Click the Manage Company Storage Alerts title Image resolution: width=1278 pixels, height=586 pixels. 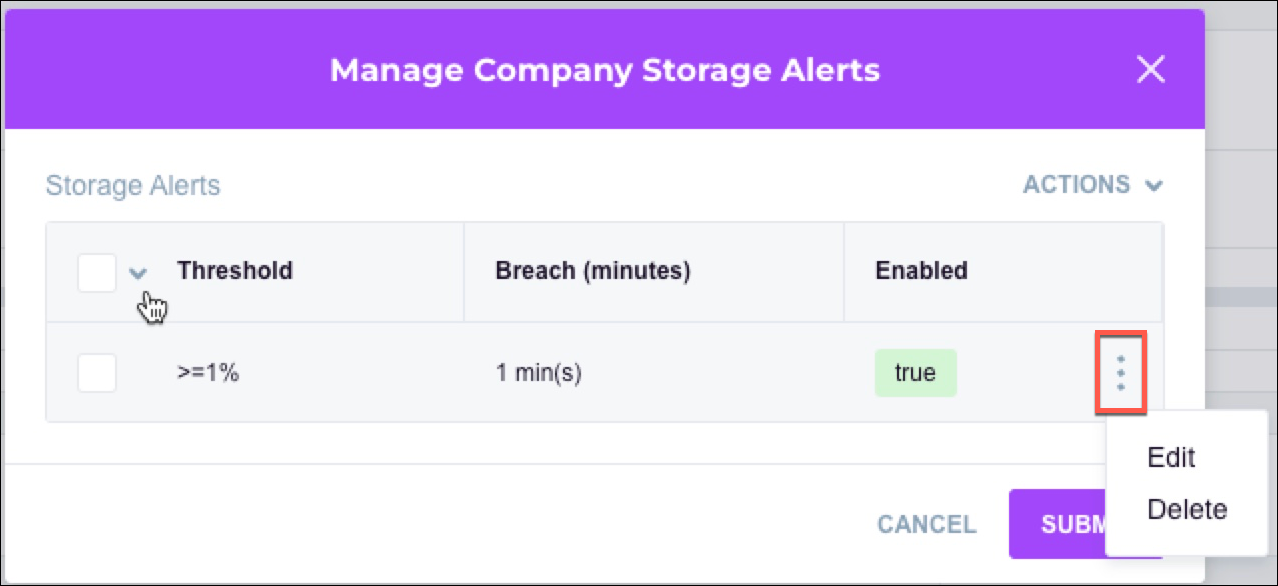(x=604, y=70)
